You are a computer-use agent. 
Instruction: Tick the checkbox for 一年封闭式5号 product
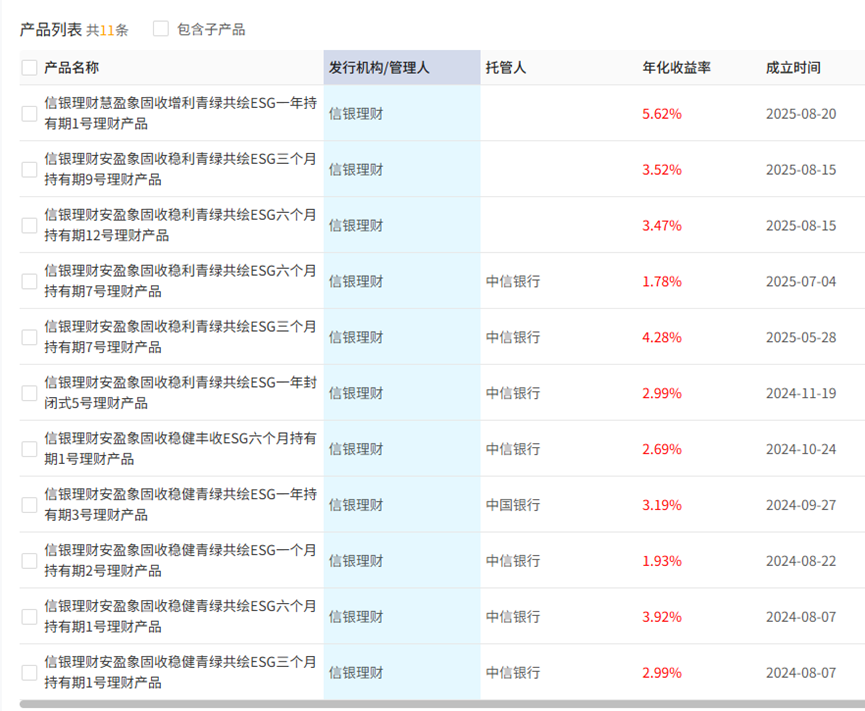[28, 393]
